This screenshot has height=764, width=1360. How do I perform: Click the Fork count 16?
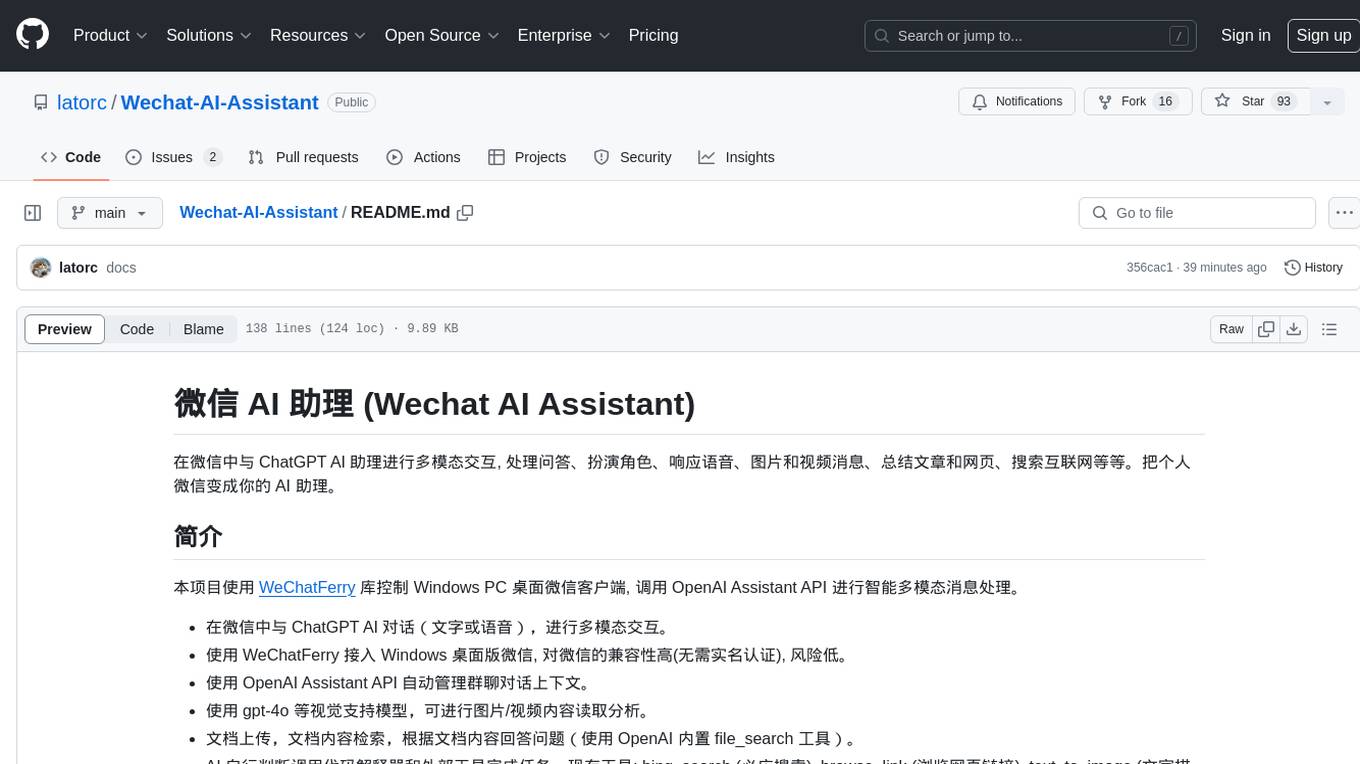tap(1164, 102)
